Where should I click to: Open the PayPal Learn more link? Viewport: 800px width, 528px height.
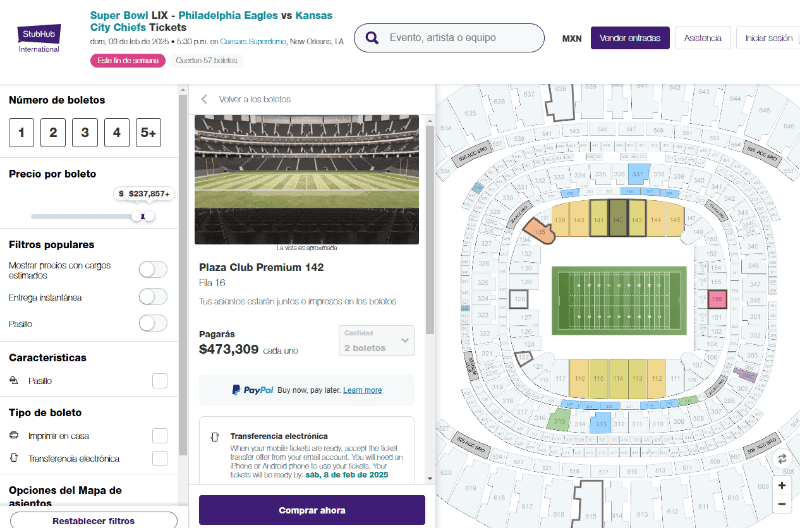(362, 390)
